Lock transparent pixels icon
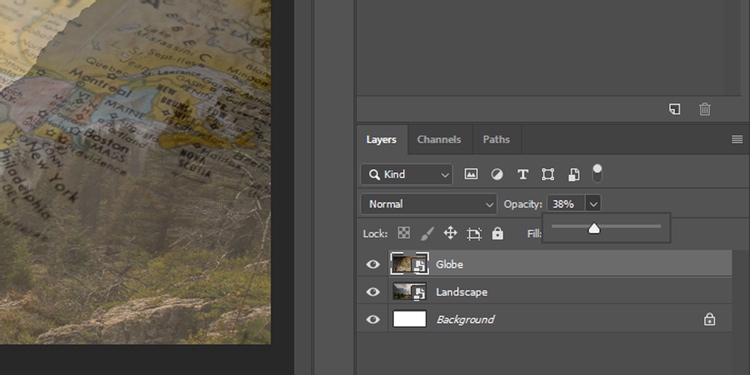The height and width of the screenshot is (375, 750). [x=404, y=233]
